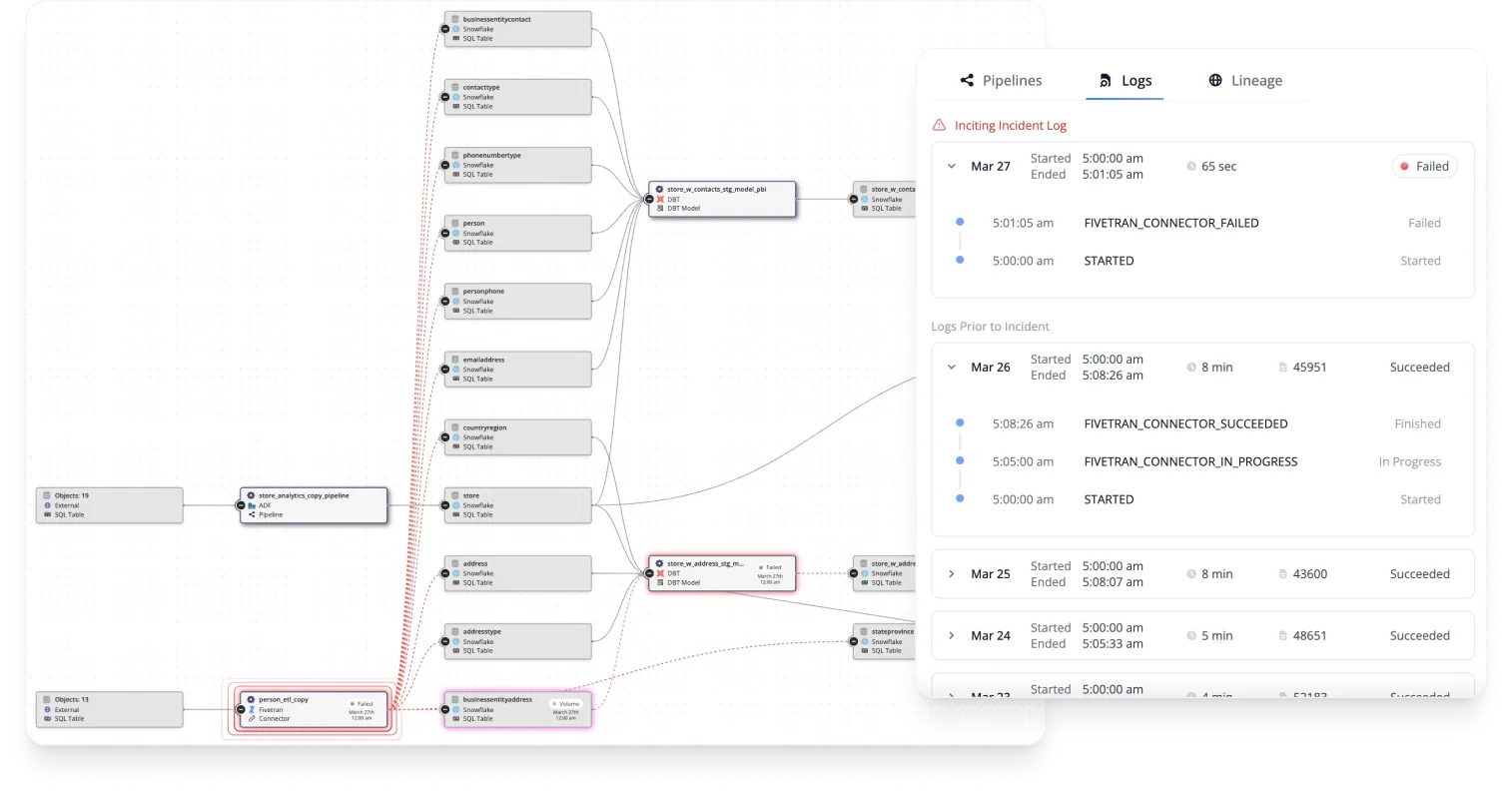Screen dimensions: 1512x796
Task: Click the Connector link icon on person_etl_copy
Action: coord(252,719)
